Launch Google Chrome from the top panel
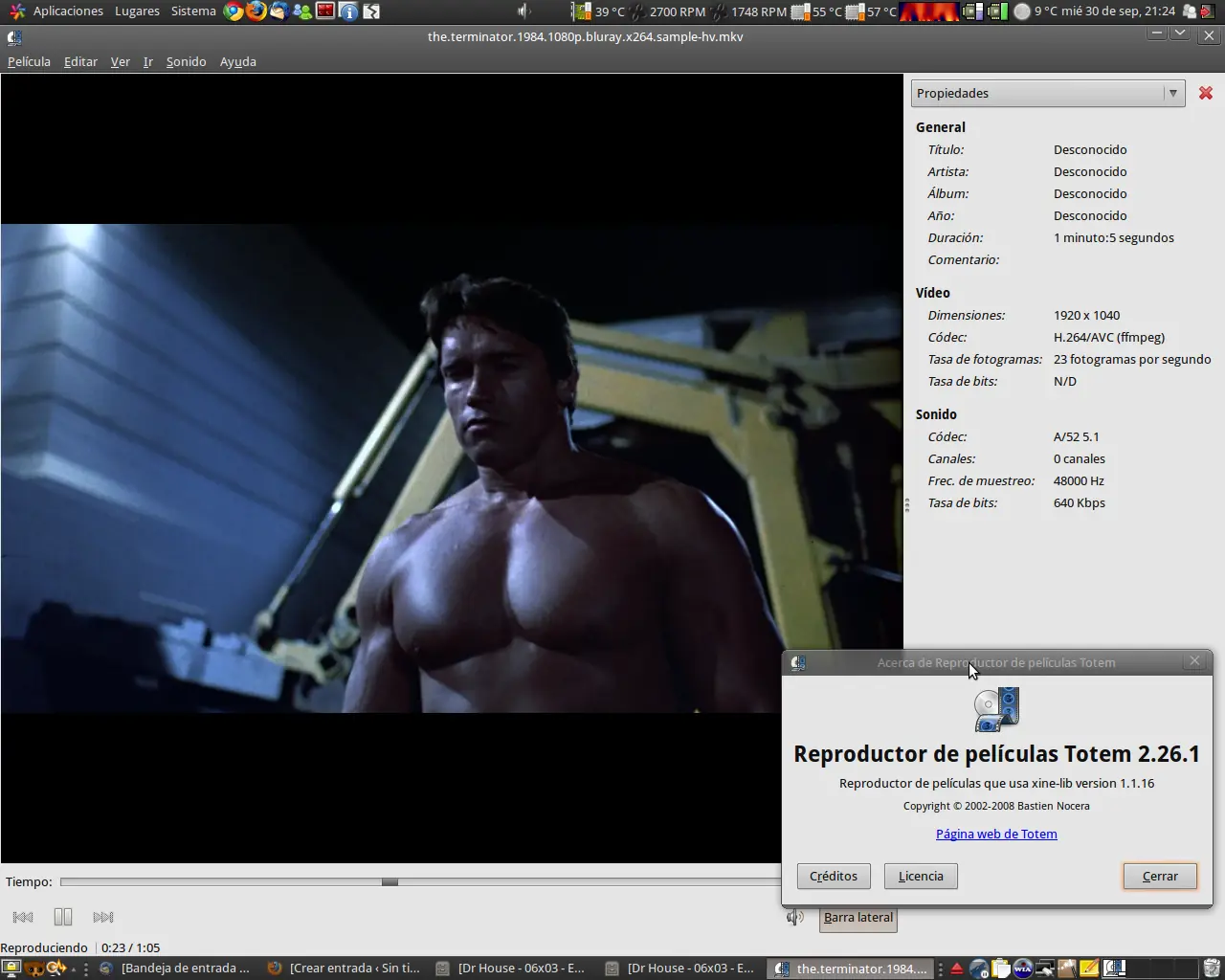Screen dimensions: 1225x980 coord(234,11)
